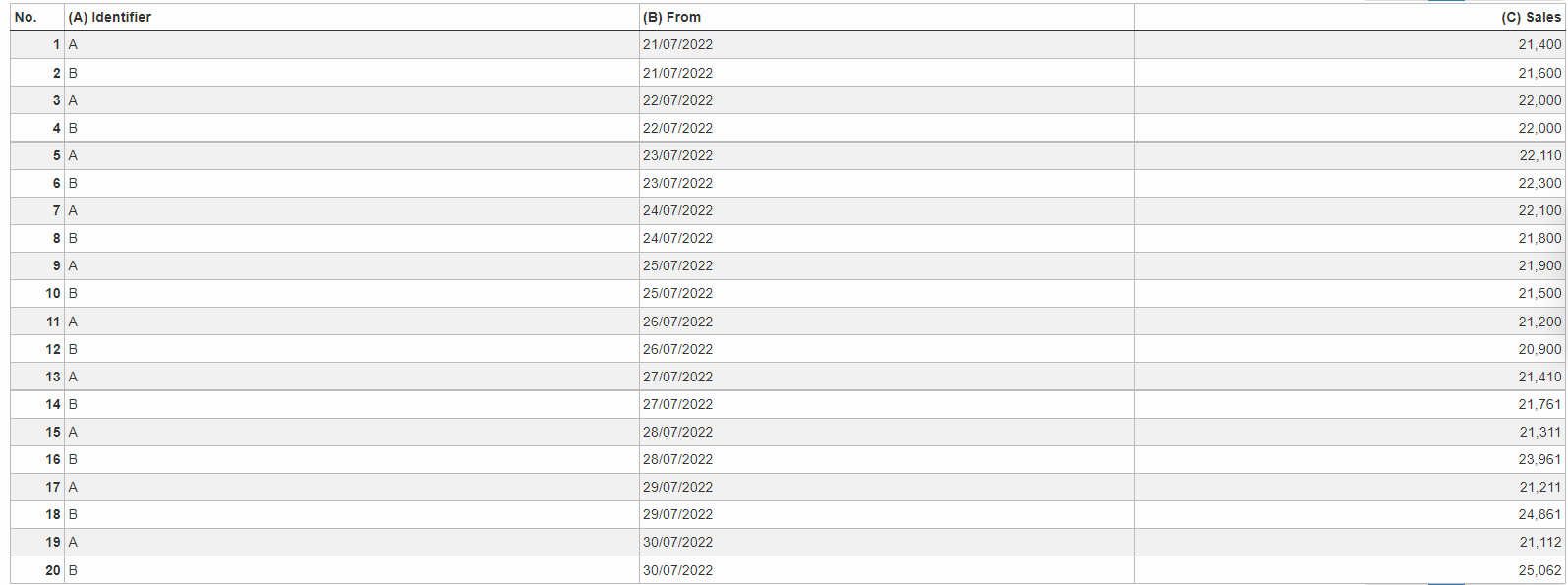Click the sales value 25,062
The width and height of the screenshot is (1568, 585).
(x=1539, y=570)
